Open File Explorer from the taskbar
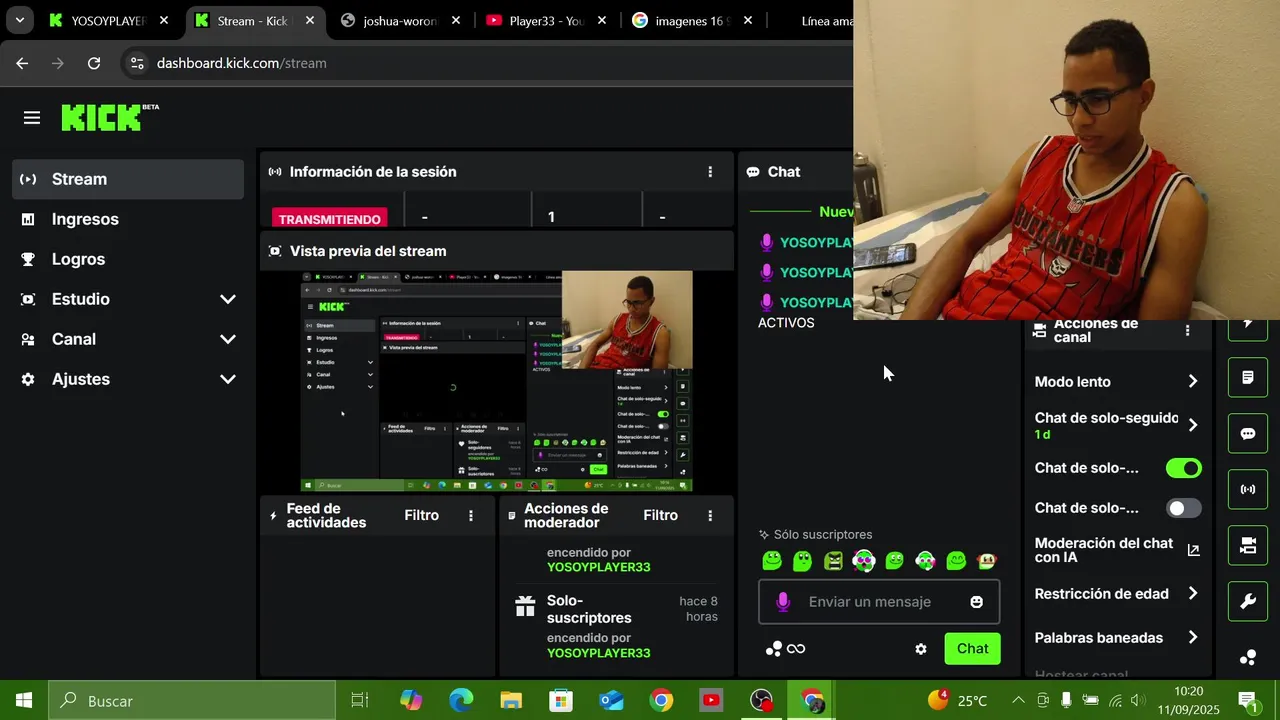This screenshot has height=720, width=1280. pos(511,701)
